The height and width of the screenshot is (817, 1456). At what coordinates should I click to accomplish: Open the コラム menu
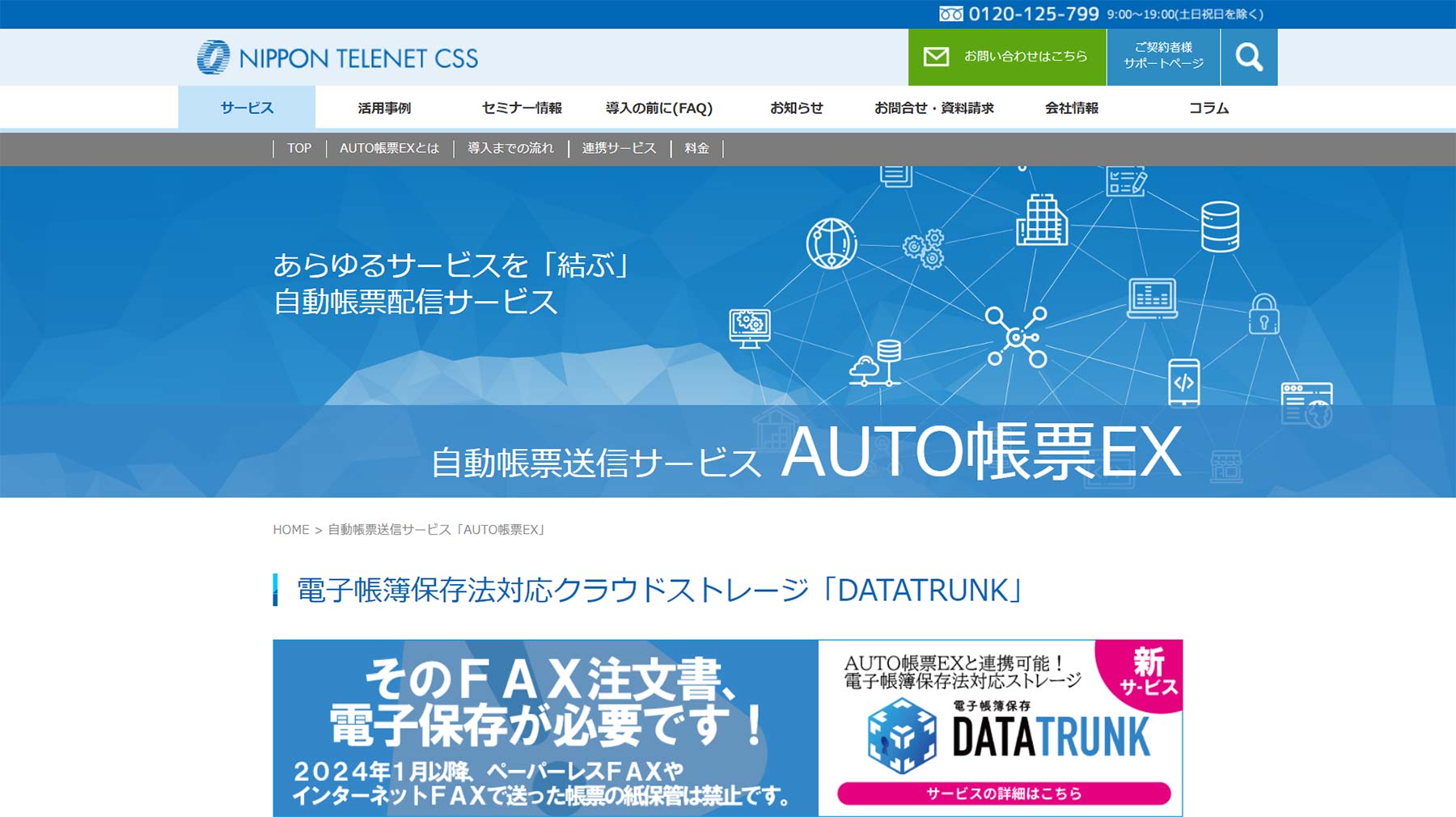click(1209, 108)
